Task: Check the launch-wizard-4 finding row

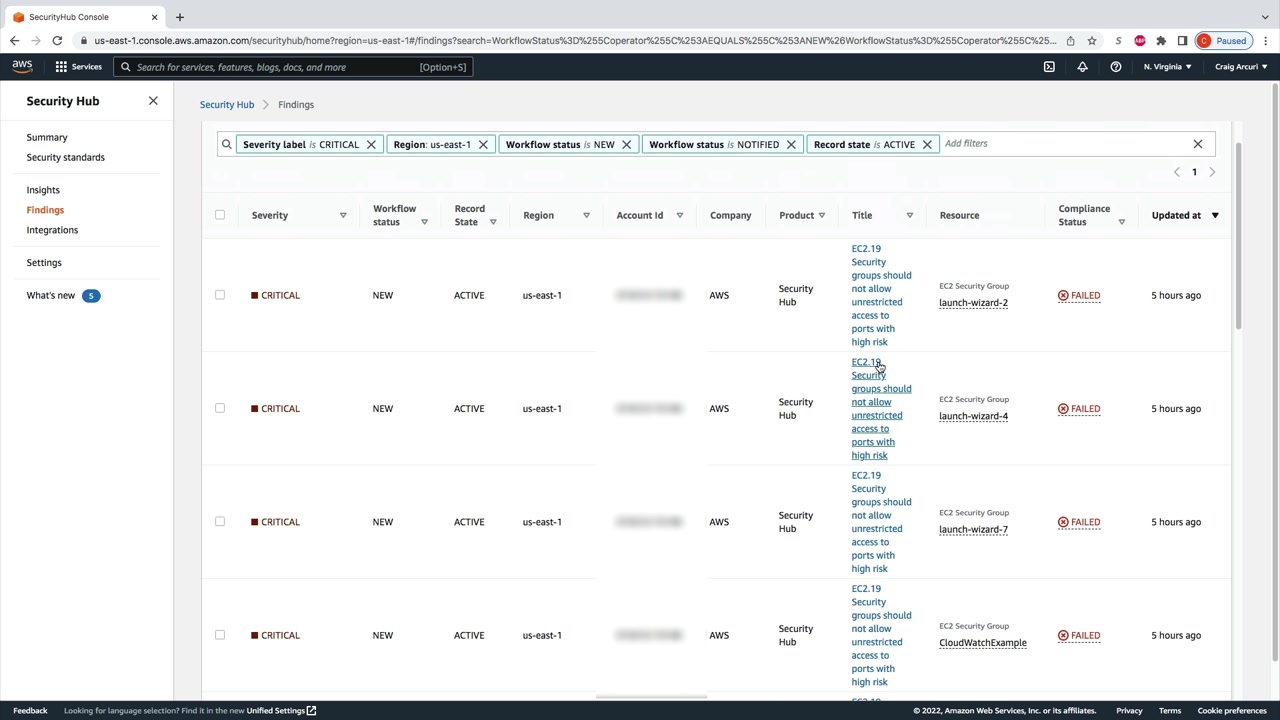Action: (x=220, y=408)
